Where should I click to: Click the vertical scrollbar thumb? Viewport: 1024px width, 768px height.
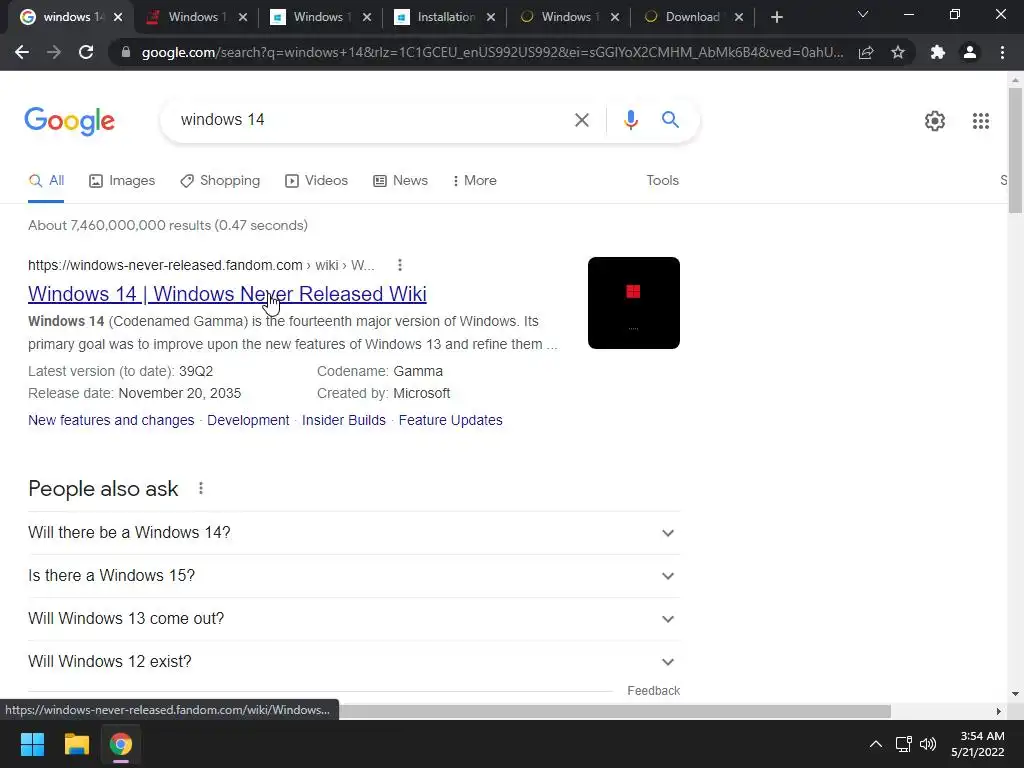1015,150
